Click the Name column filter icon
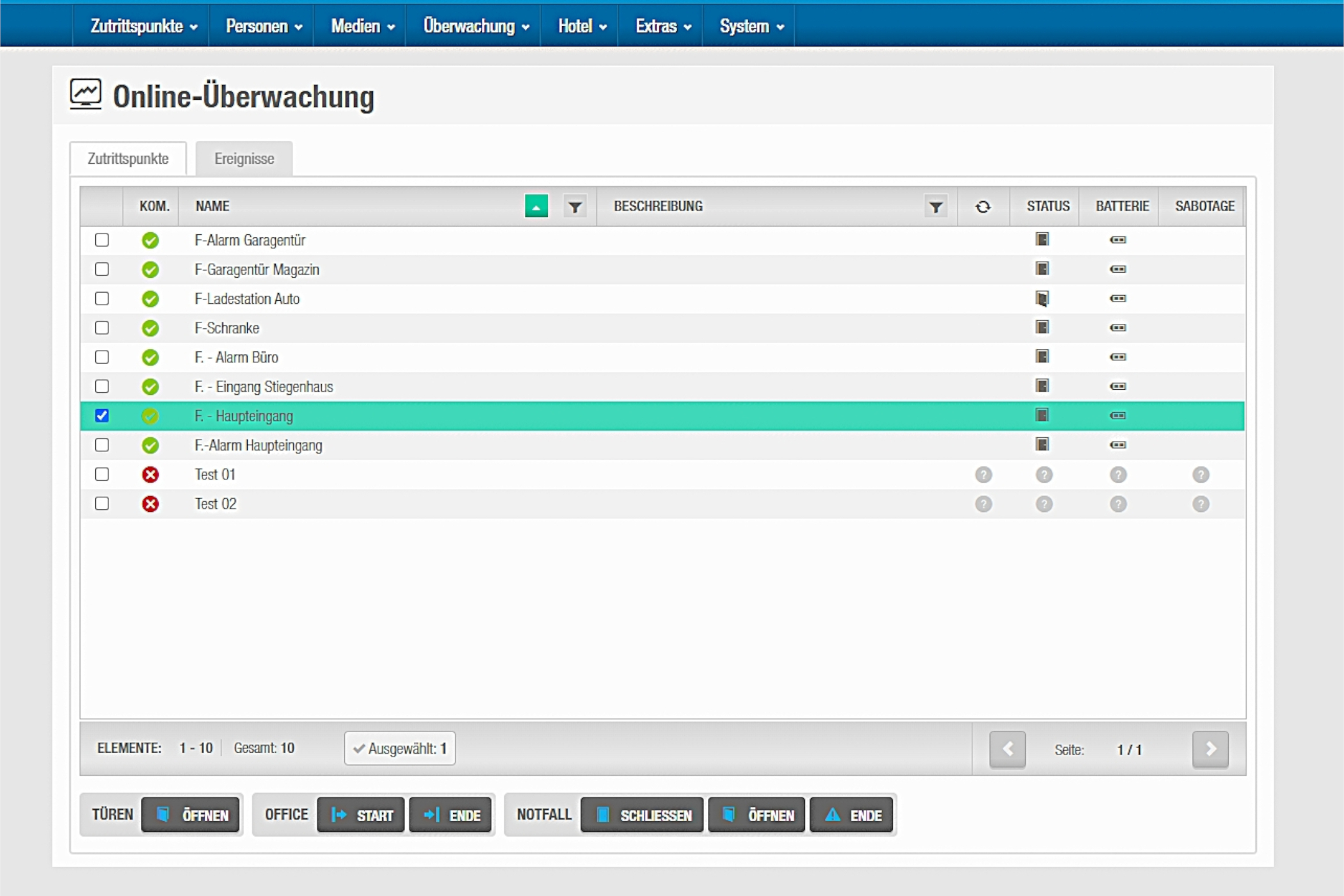Screen dimensions: 1344x896 (x=575, y=207)
